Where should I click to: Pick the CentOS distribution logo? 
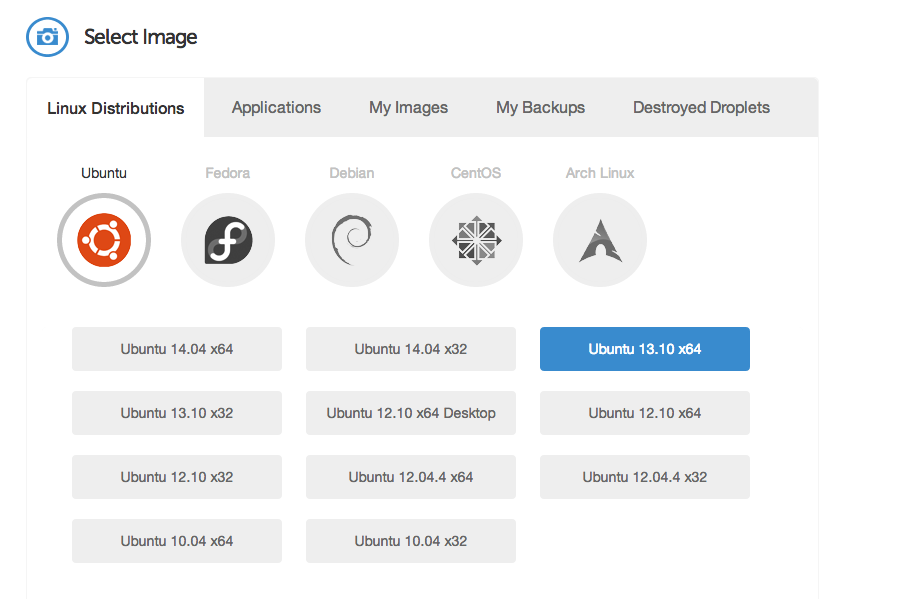[x=476, y=240]
